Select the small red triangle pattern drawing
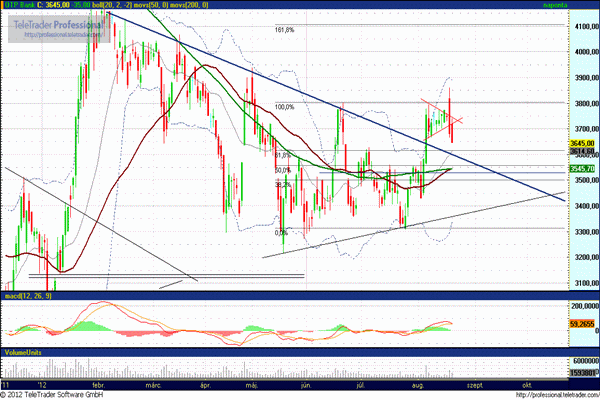Screen dimensions: 600x400 (x=440, y=115)
